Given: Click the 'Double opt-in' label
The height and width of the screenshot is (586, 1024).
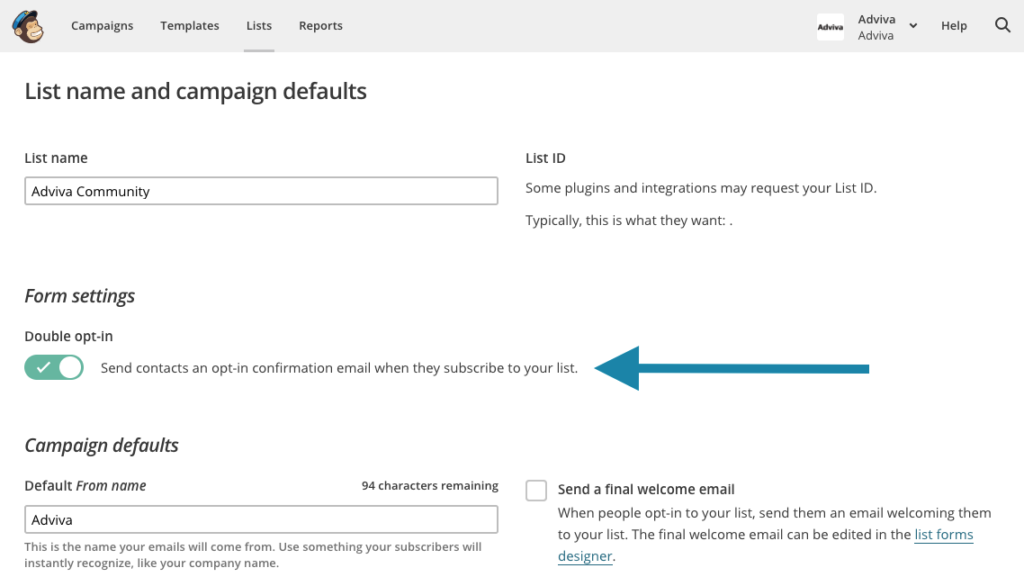Looking at the screenshot, I should [69, 336].
